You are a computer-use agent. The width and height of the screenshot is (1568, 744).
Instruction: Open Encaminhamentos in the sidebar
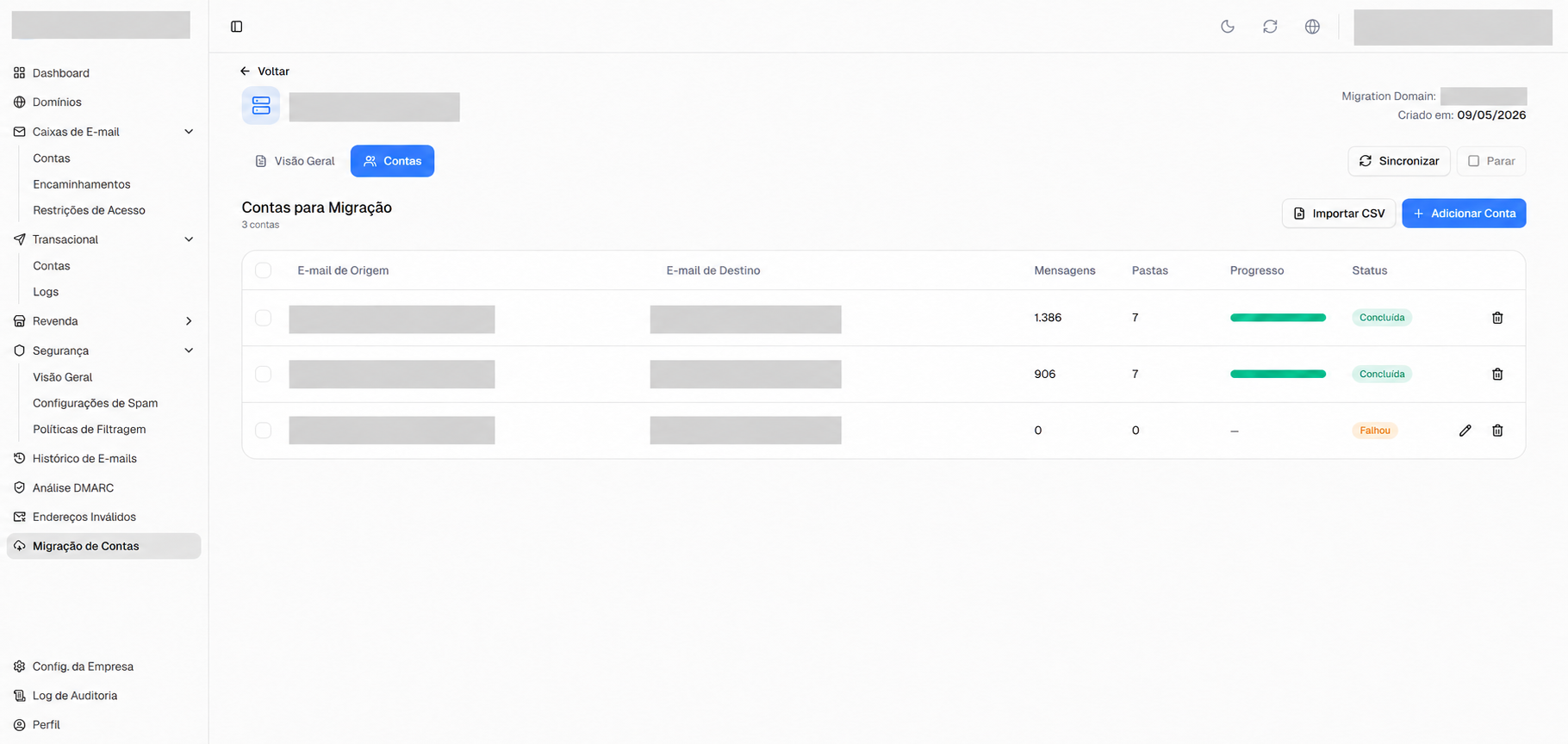(x=82, y=184)
